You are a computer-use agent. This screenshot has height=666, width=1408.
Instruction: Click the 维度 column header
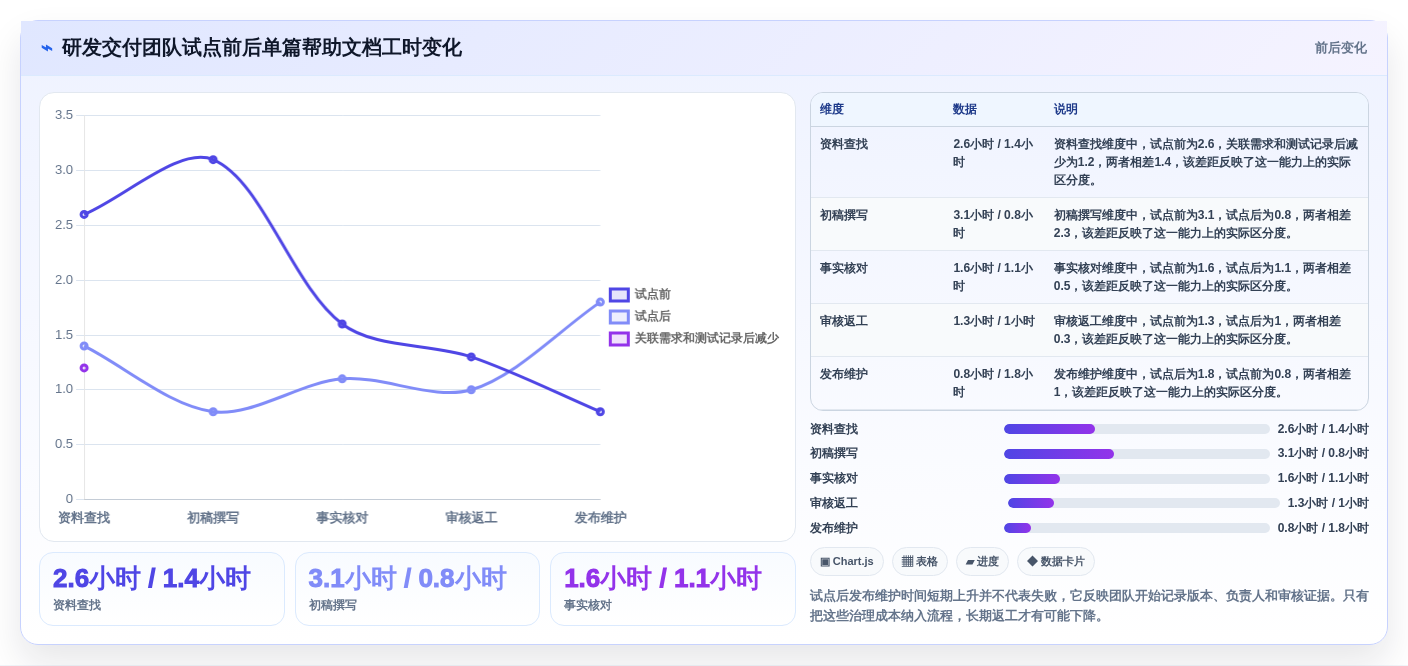(x=832, y=110)
